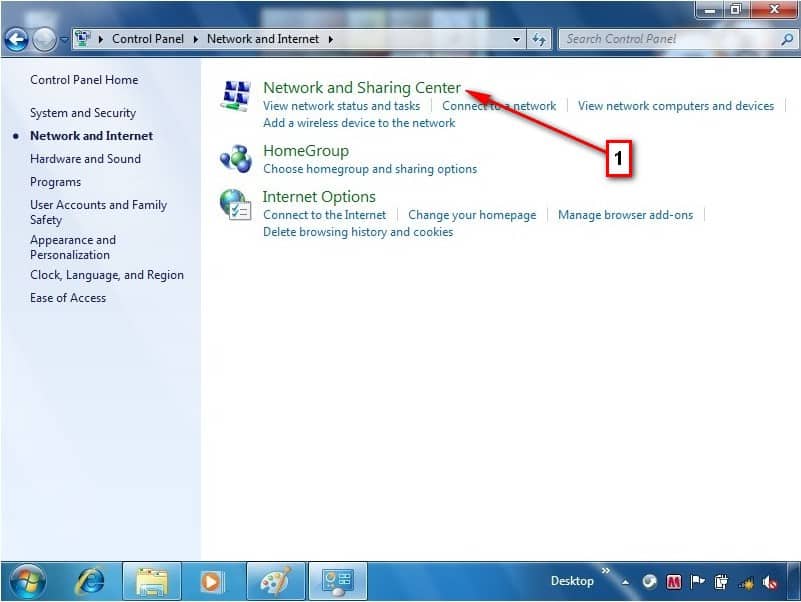Open Clock, Language, and Region
The width and height of the screenshot is (801, 602).
click(107, 275)
